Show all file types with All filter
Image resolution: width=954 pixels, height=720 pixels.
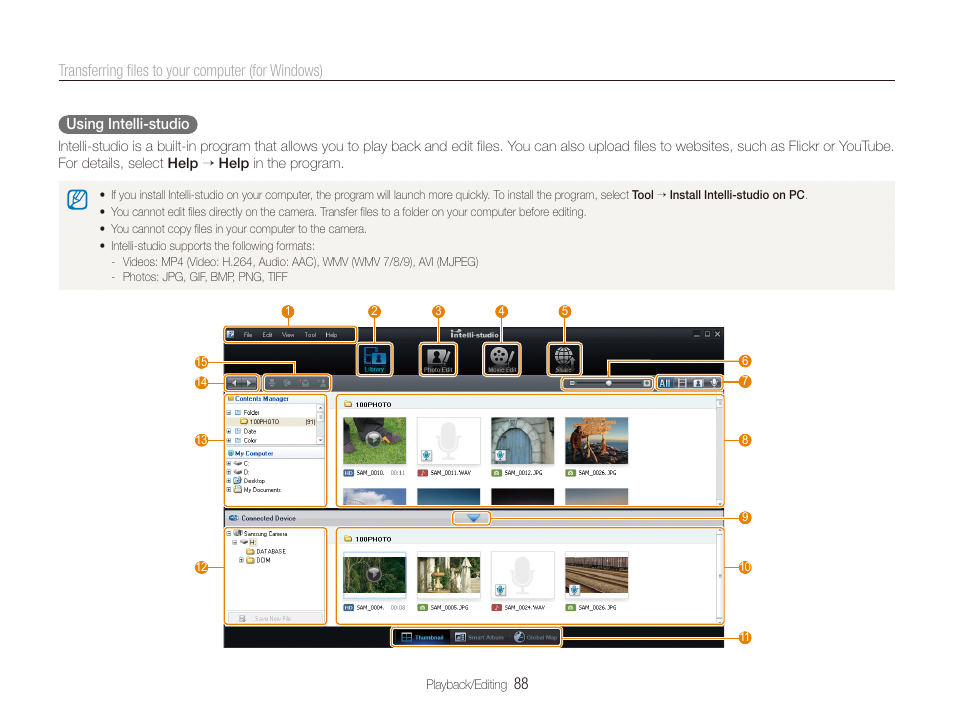click(665, 383)
